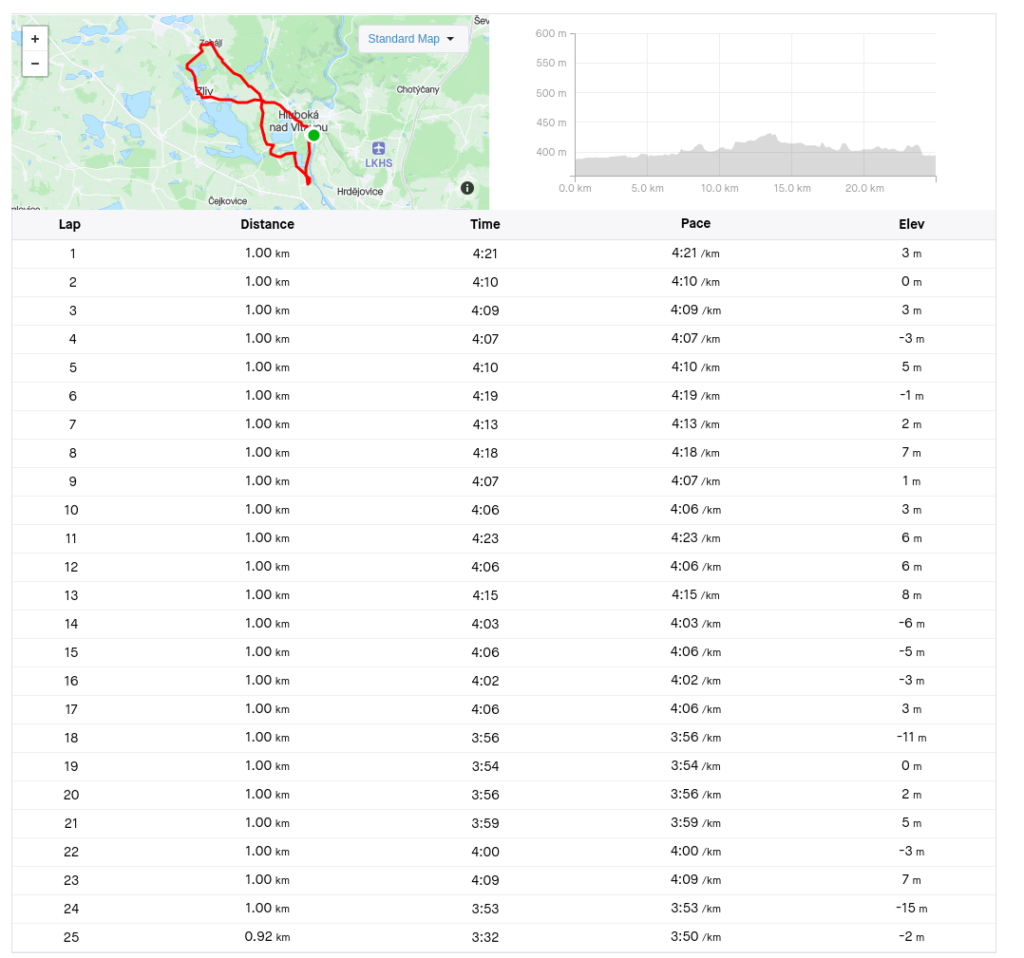Open the Standard Map dropdown
Screen dimensions: 1024x958
click(x=413, y=39)
